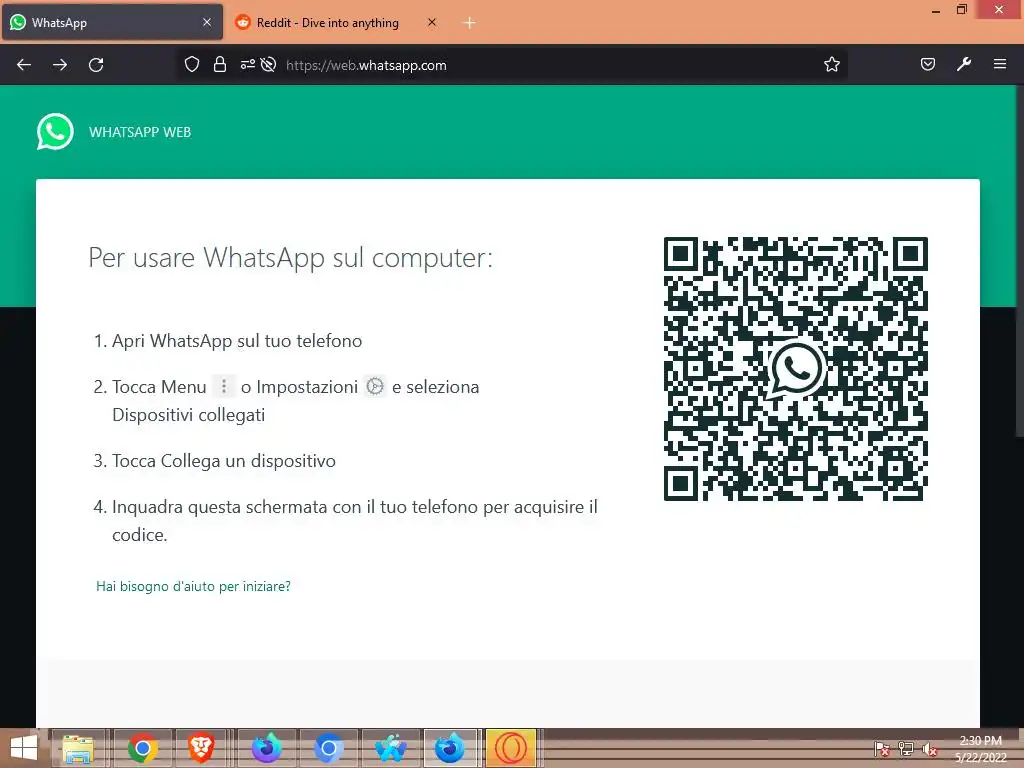Click the padlock site security icon
This screenshot has height=768, width=1024.
coord(220,65)
